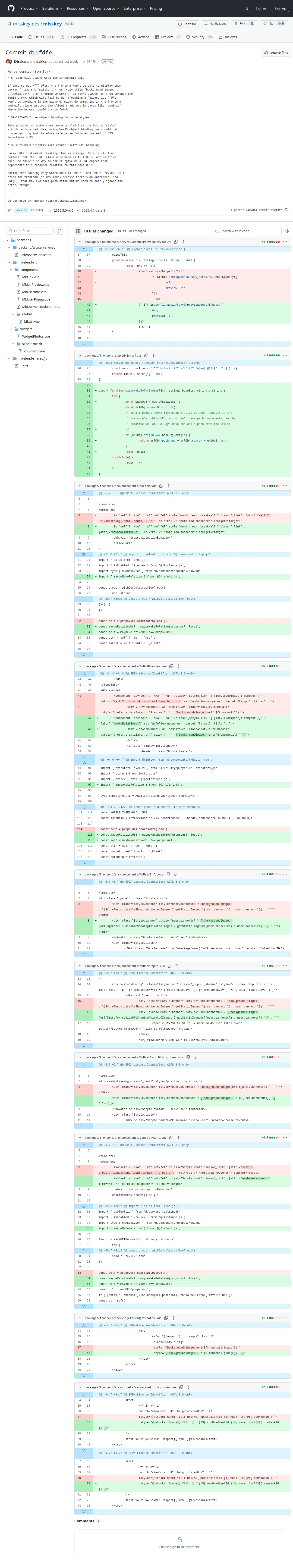Collapse the packages folder in file tree
The image size is (293, 1568).
[x=8, y=240]
